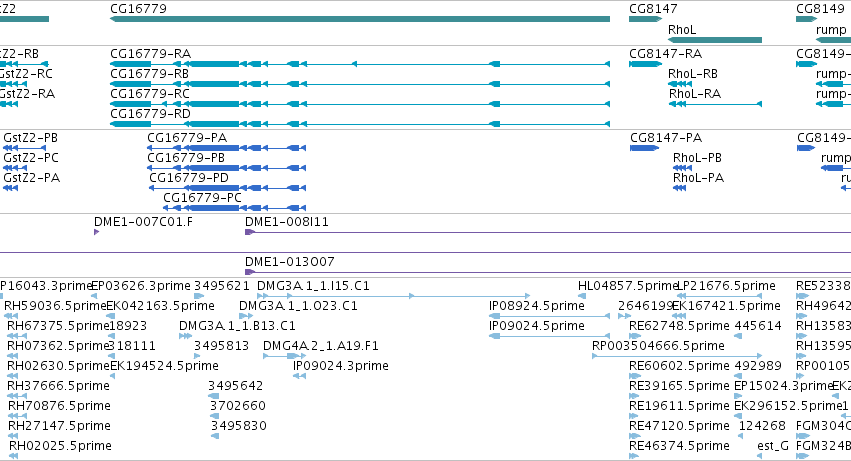The image size is (851, 461).
Task: Open the RhoL gene label
Action: 682,30
